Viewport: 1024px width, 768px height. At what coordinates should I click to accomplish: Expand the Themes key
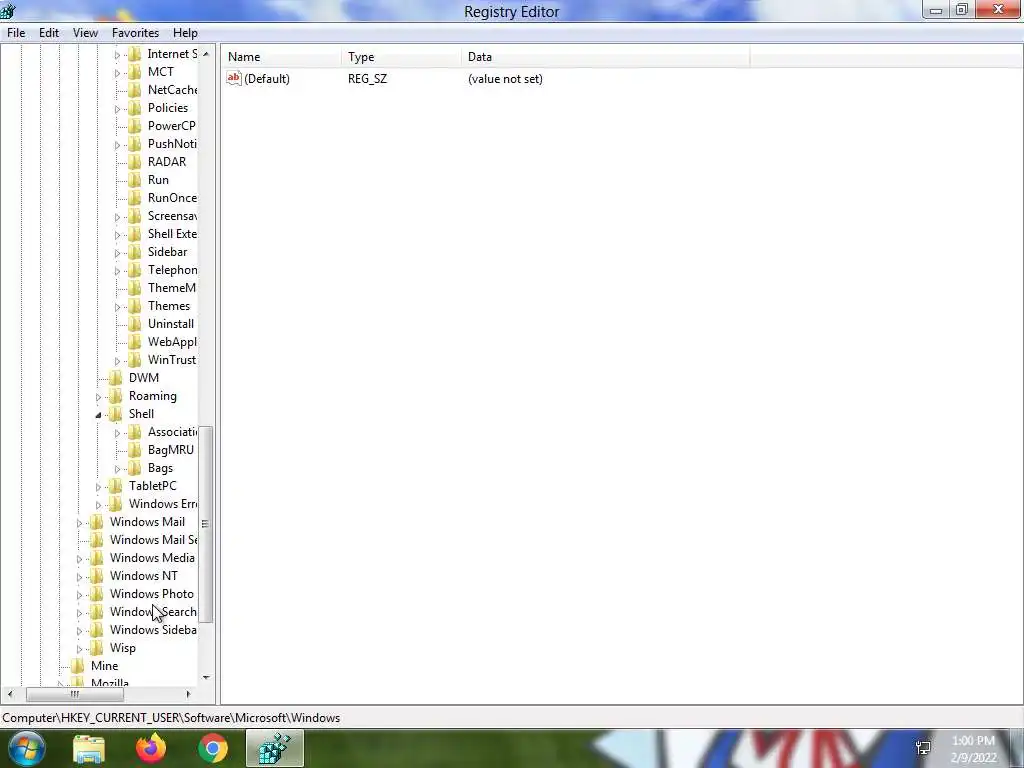pyautogui.click(x=117, y=306)
